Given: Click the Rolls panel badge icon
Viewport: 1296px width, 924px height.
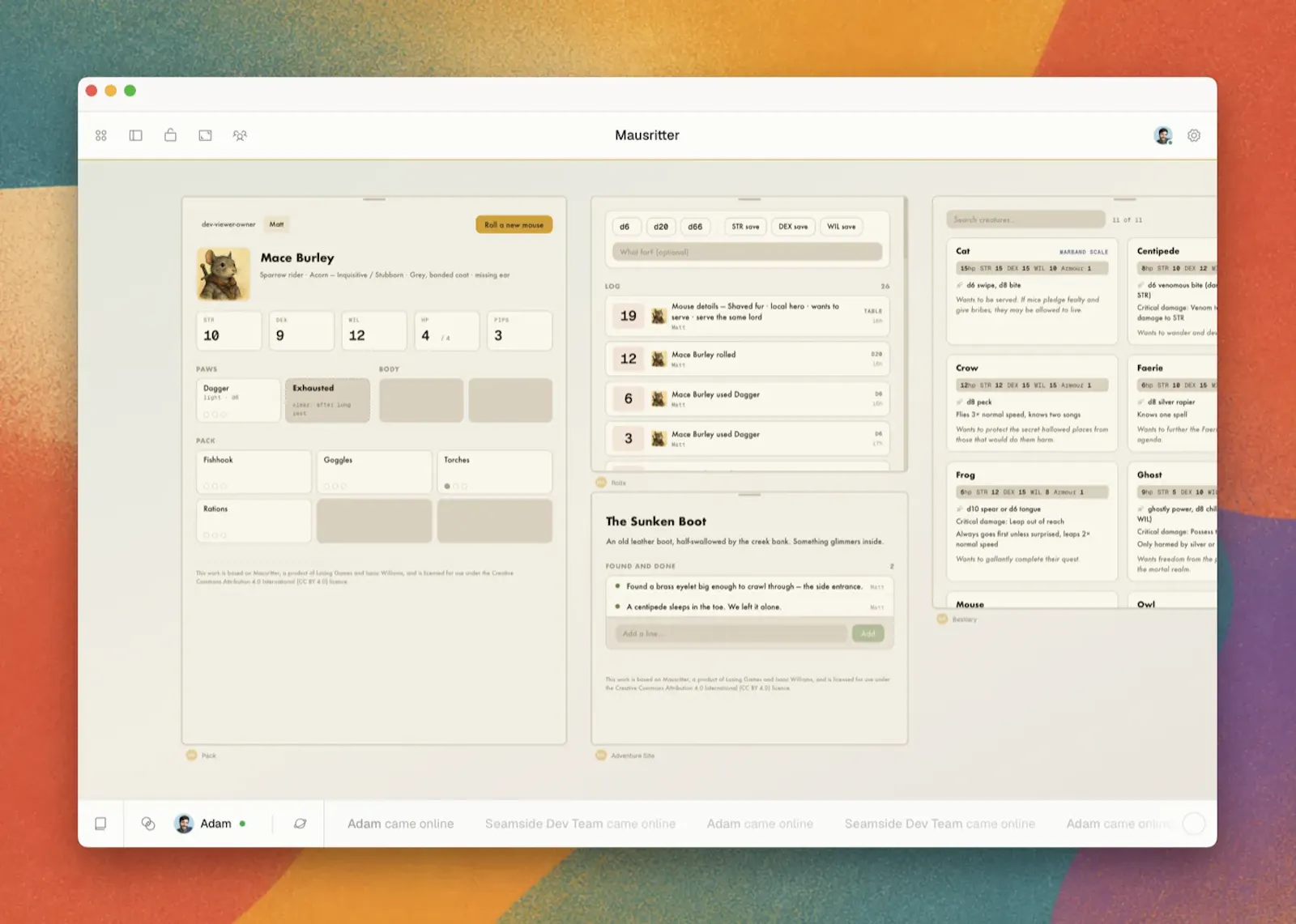Looking at the screenshot, I should click(x=601, y=482).
